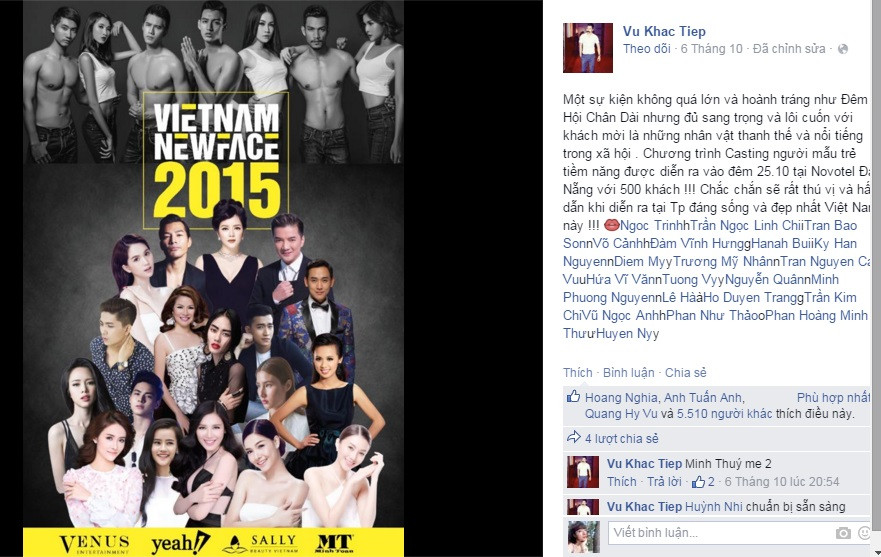Click the small like icon on Minh Thuỷ comment
This screenshot has width=881, height=557.
pyautogui.click(x=698, y=482)
